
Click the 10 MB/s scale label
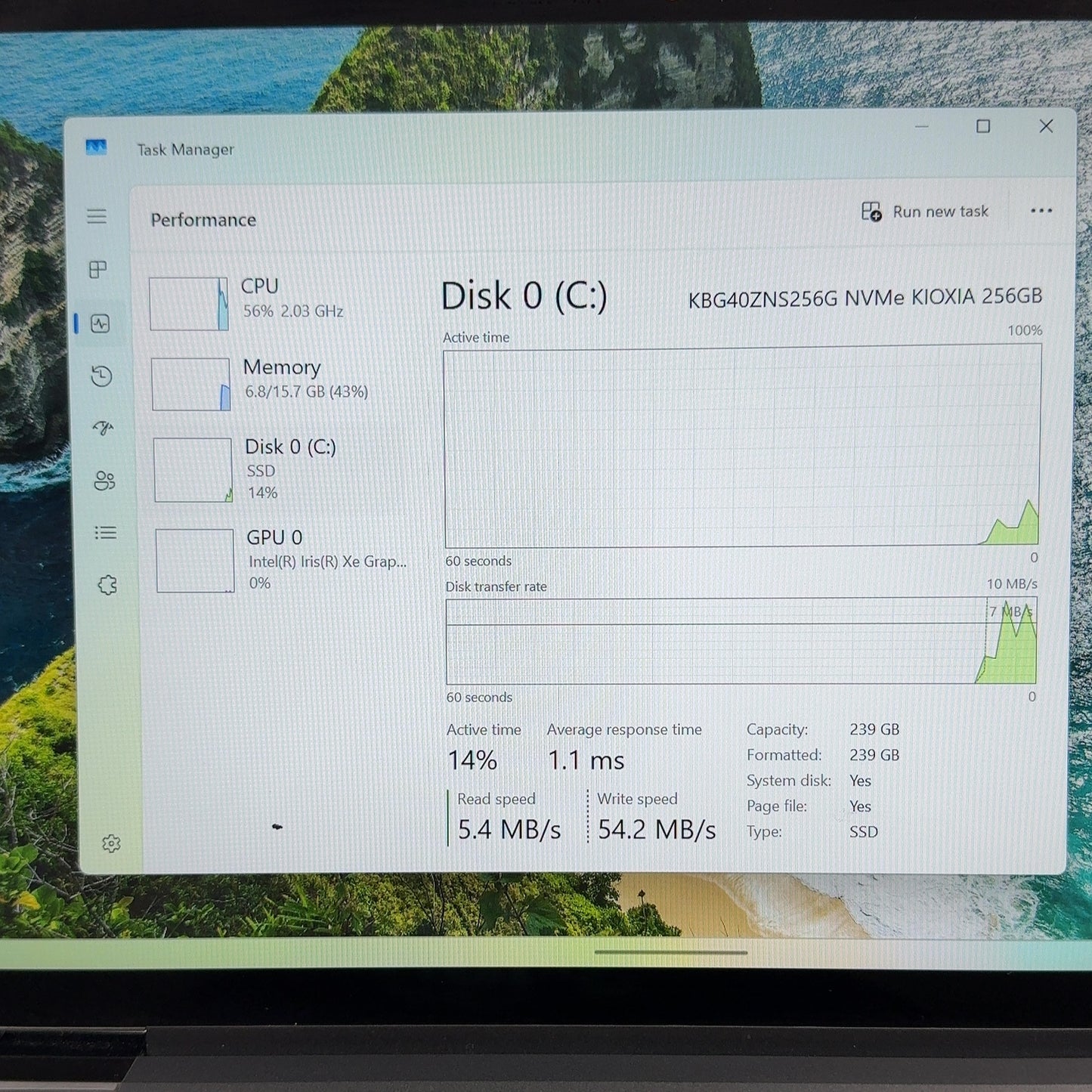coord(1012,584)
